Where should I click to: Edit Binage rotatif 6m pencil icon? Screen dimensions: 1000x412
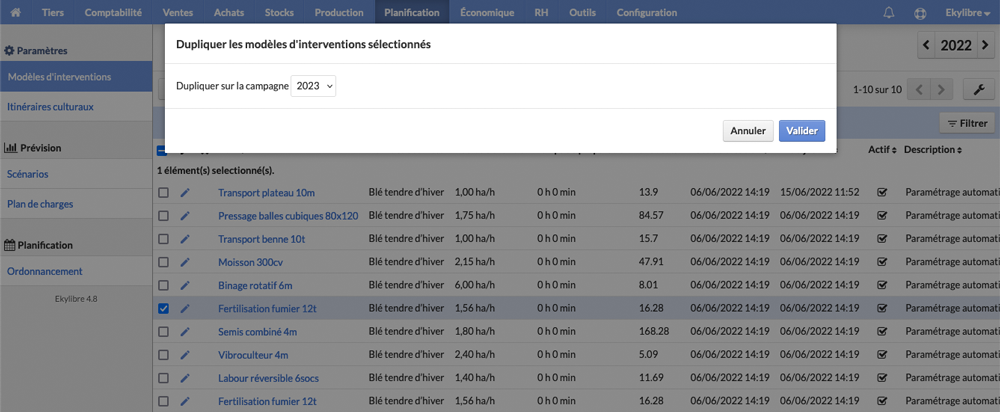(x=185, y=285)
